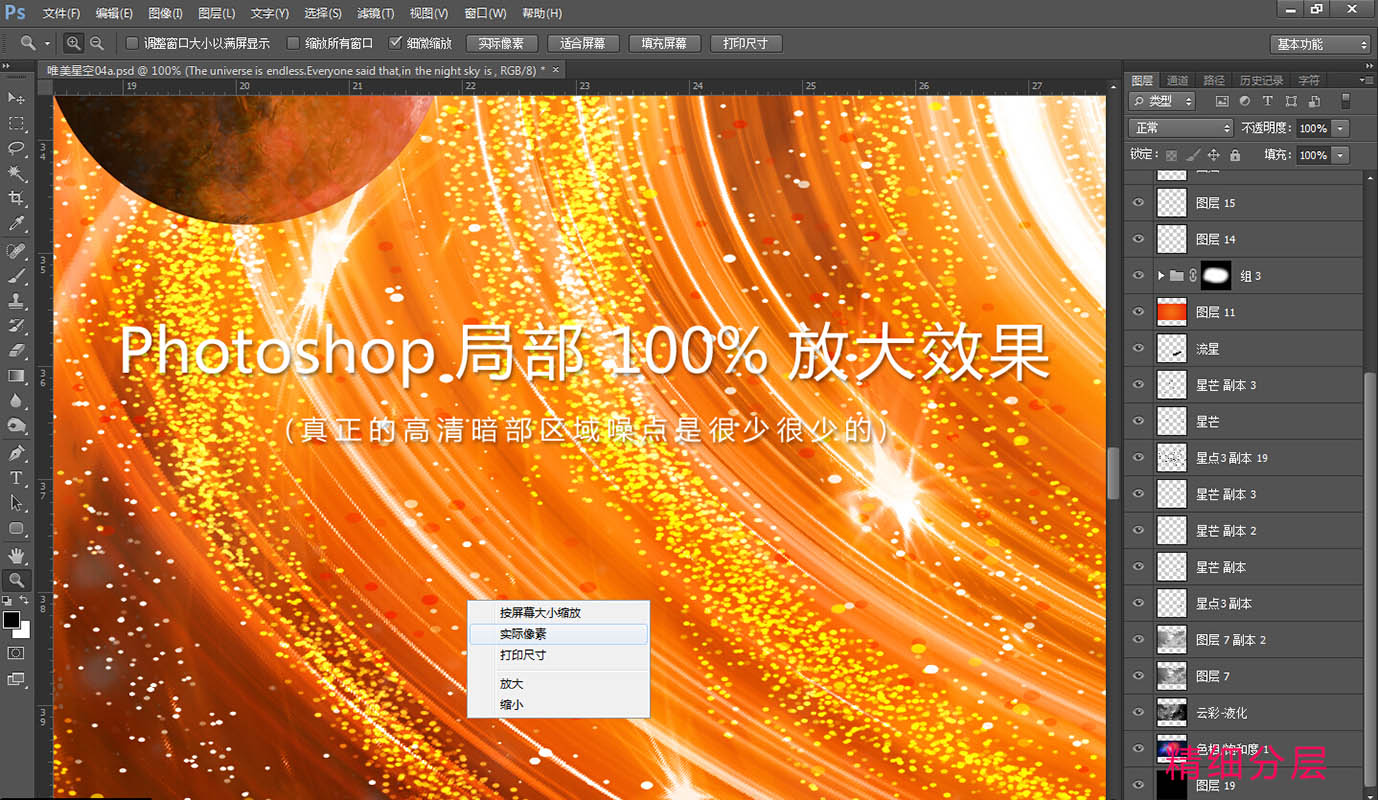The image size is (1378, 800).
Task: Open the 不透明度 opacity dropdown arrow
Action: pyautogui.click(x=1340, y=128)
